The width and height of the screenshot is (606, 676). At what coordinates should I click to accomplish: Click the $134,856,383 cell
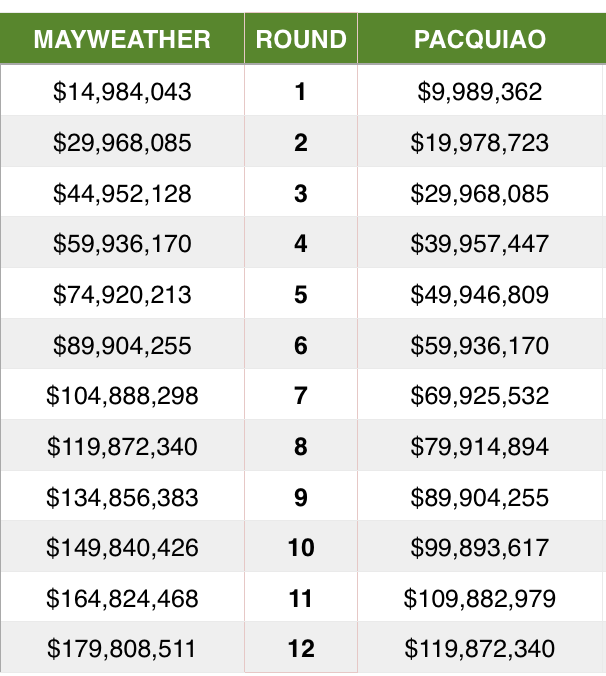(x=122, y=496)
